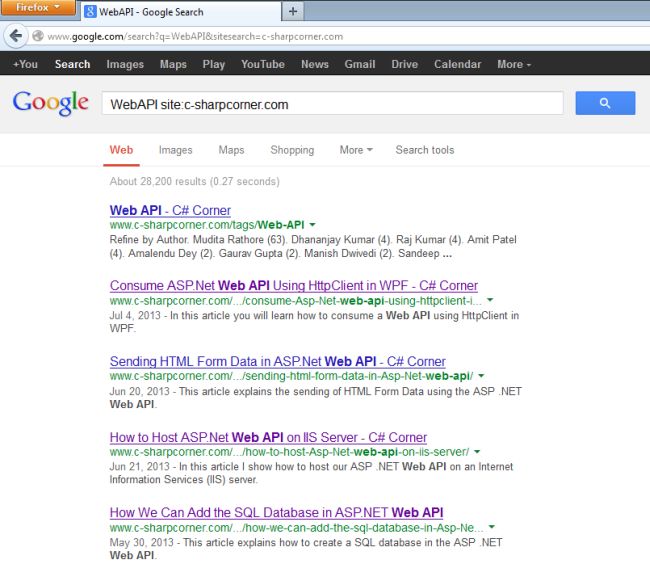
Task: Open Consume ASP.Net Web API result link
Action: (294, 286)
